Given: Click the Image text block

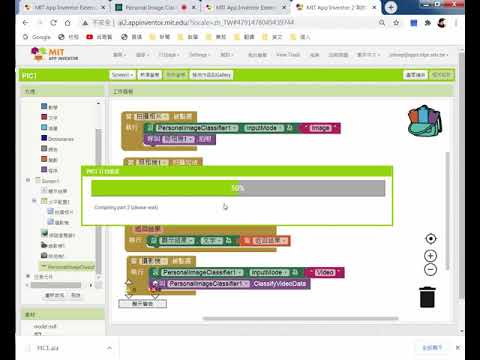Looking at the screenshot, I should [320, 128].
